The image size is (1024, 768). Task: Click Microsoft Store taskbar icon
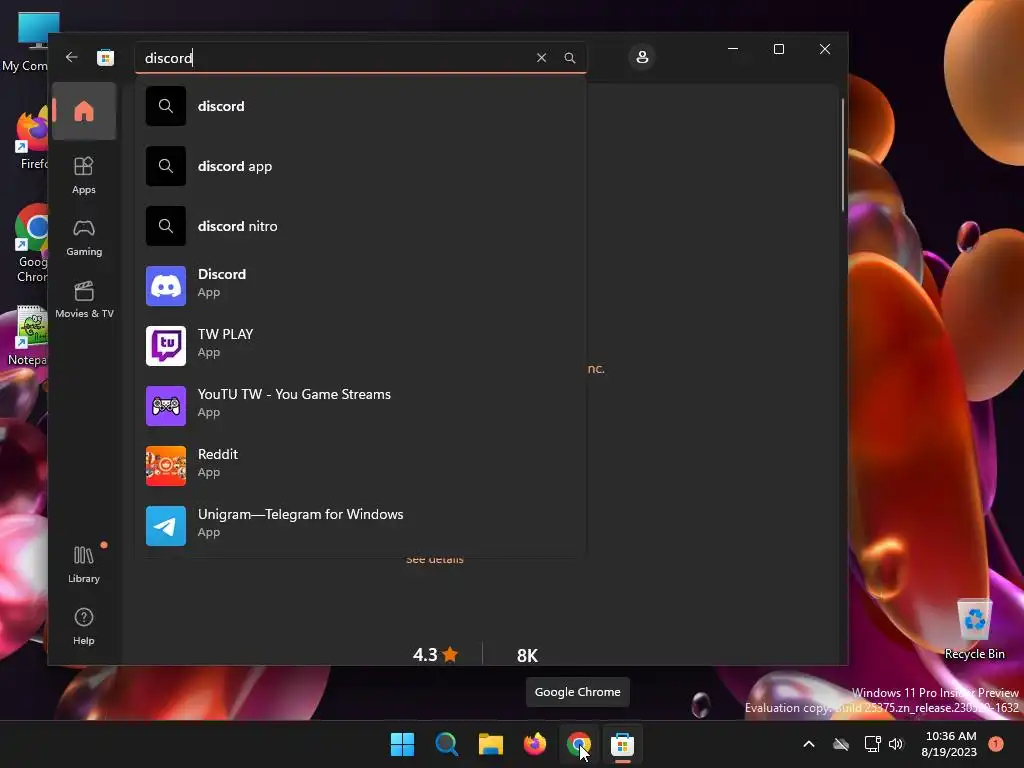623,744
